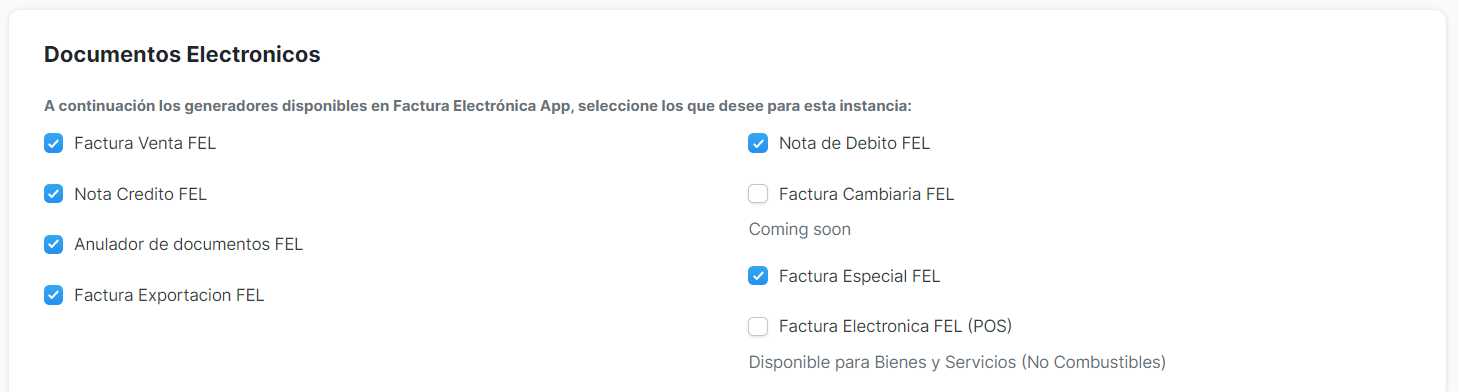Uncheck the Factura Exportacion FEL checkbox
This screenshot has width=1459, height=392.
54,295
